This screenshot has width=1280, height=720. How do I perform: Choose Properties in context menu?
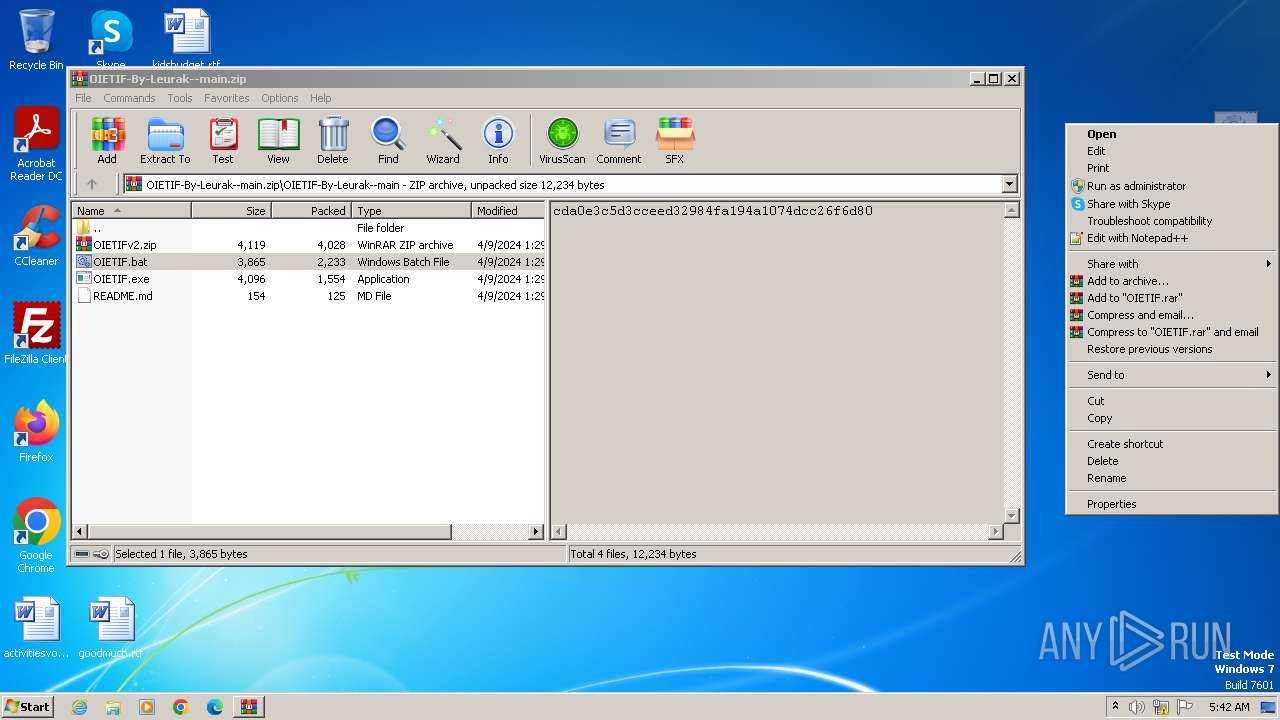(1172, 504)
